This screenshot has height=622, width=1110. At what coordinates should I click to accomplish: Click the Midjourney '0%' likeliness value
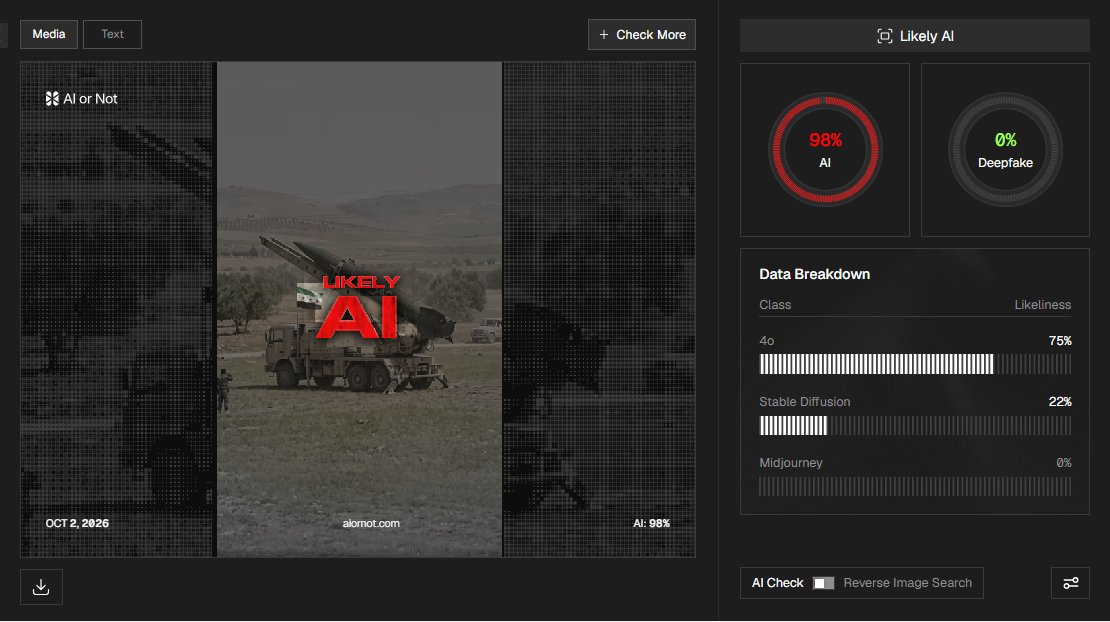coord(1063,463)
